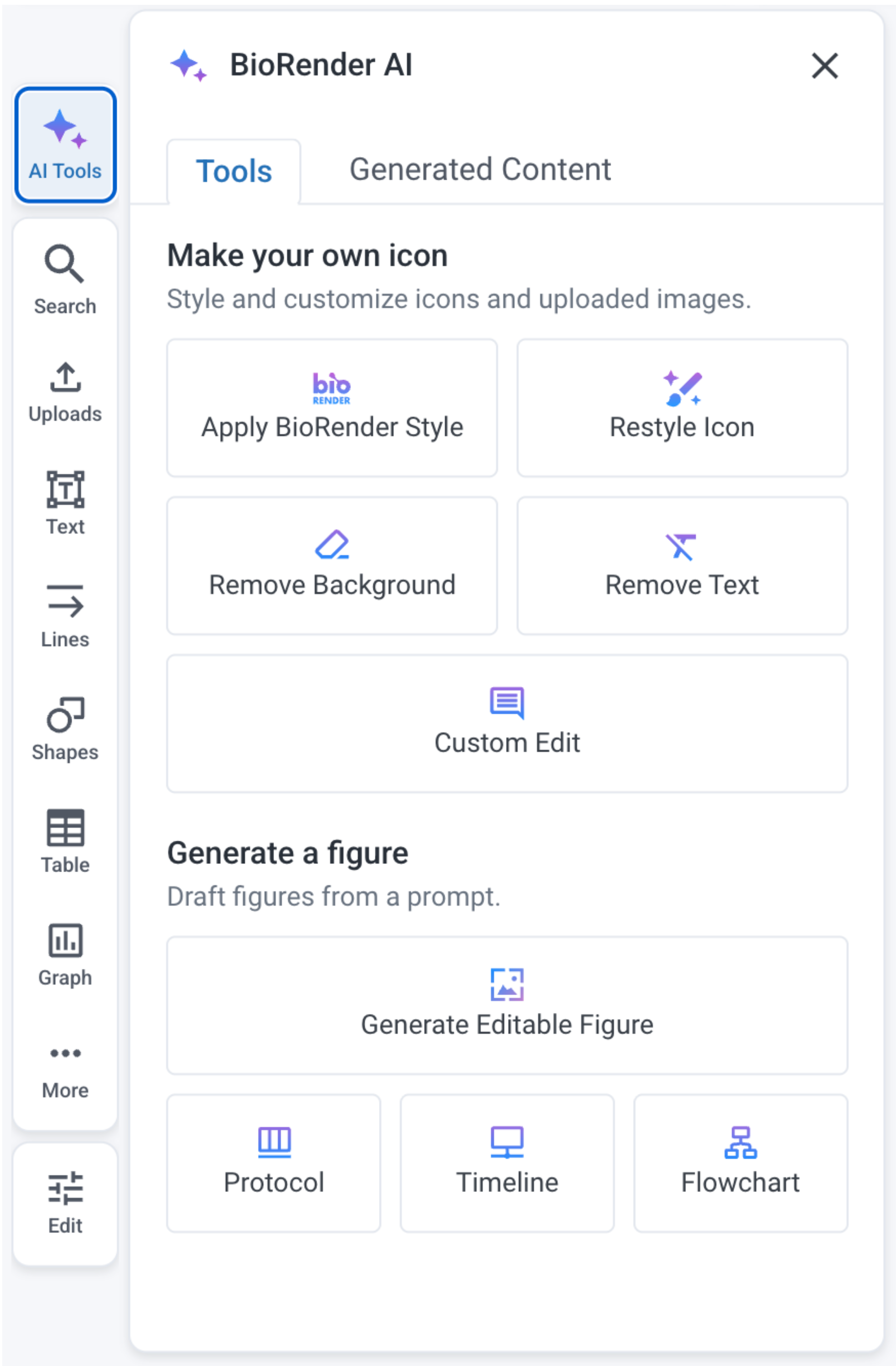896x1366 pixels.
Task: Click Apply BioRender Style
Action: 332,408
